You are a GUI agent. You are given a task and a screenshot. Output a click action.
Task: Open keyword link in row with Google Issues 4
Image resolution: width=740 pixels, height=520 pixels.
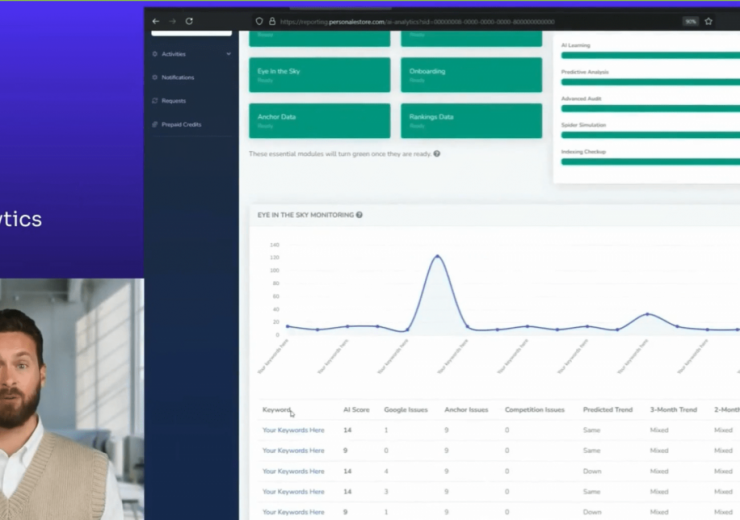coord(293,471)
